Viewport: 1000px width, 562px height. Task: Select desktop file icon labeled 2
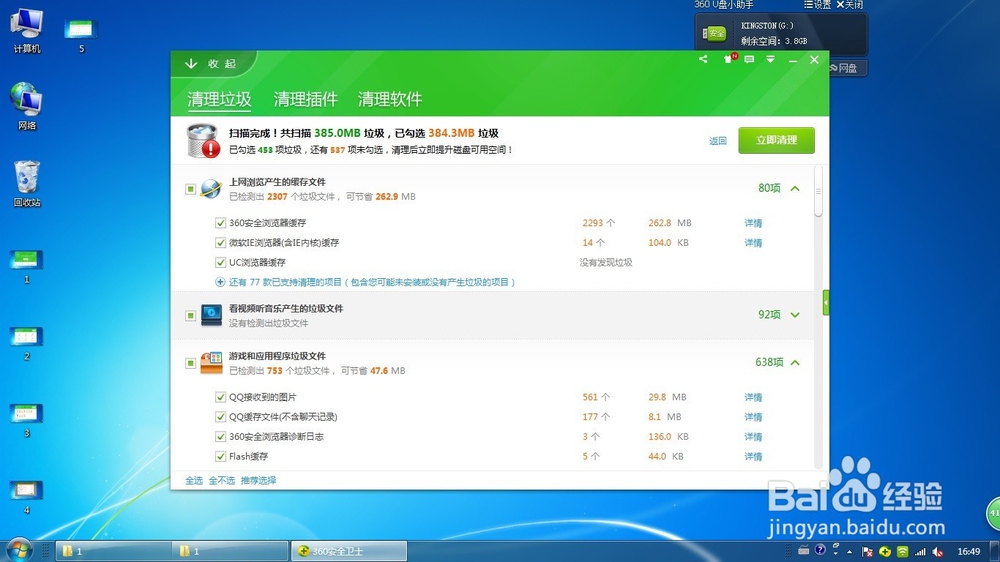click(26, 343)
